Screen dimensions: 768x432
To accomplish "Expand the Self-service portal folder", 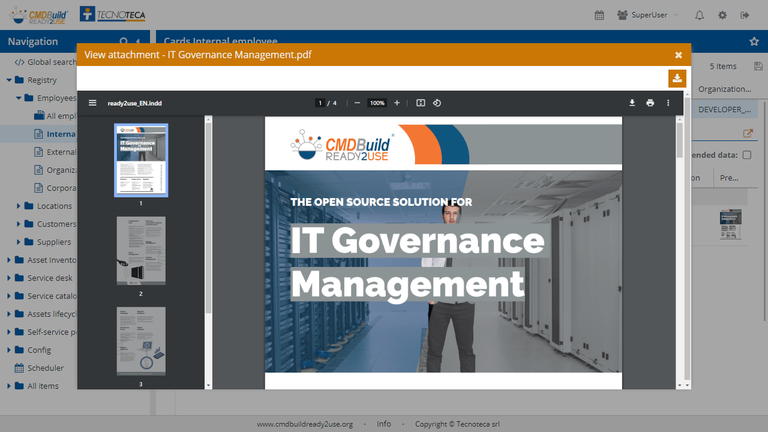I will click(x=9, y=332).
